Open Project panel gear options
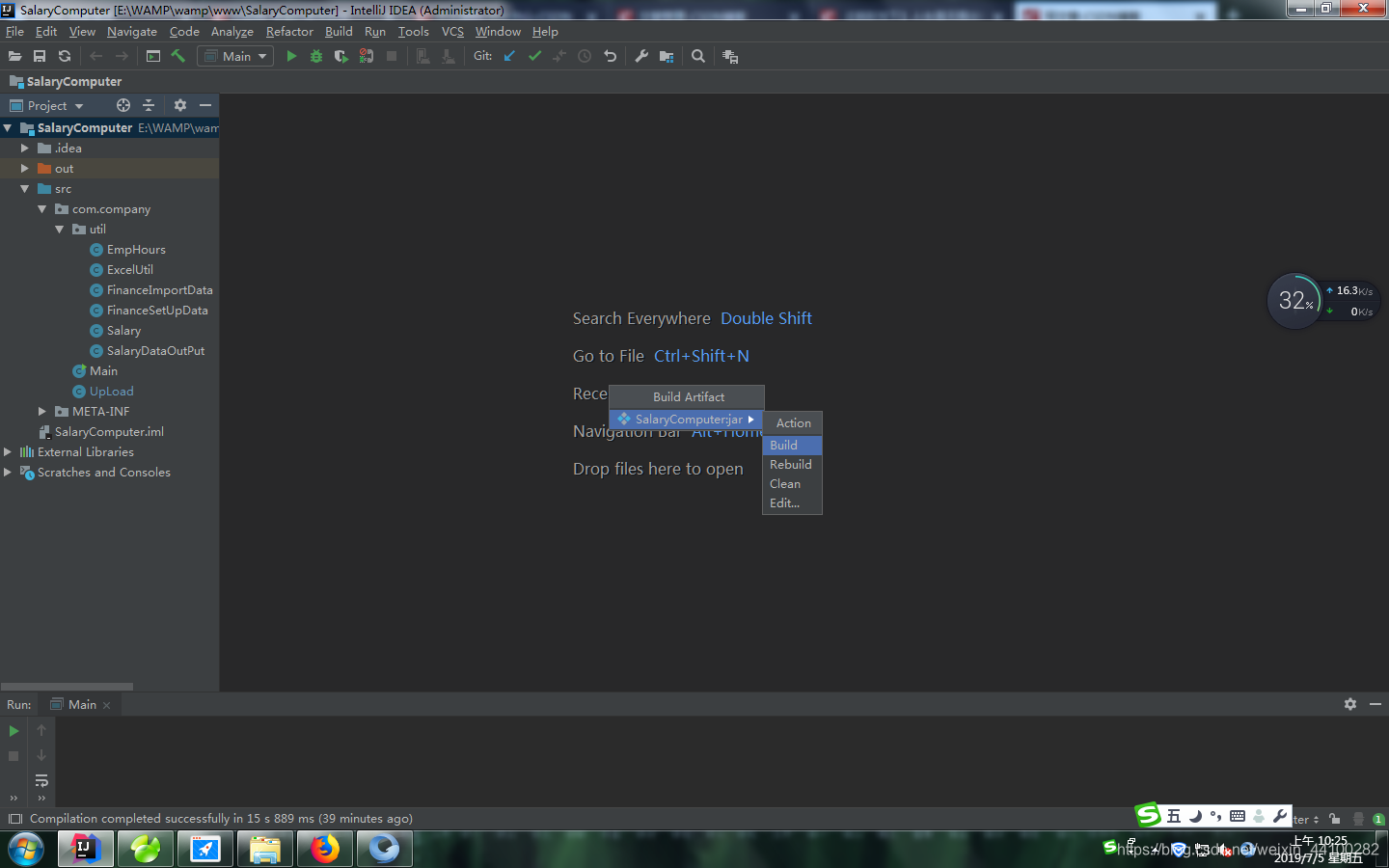 (179, 105)
